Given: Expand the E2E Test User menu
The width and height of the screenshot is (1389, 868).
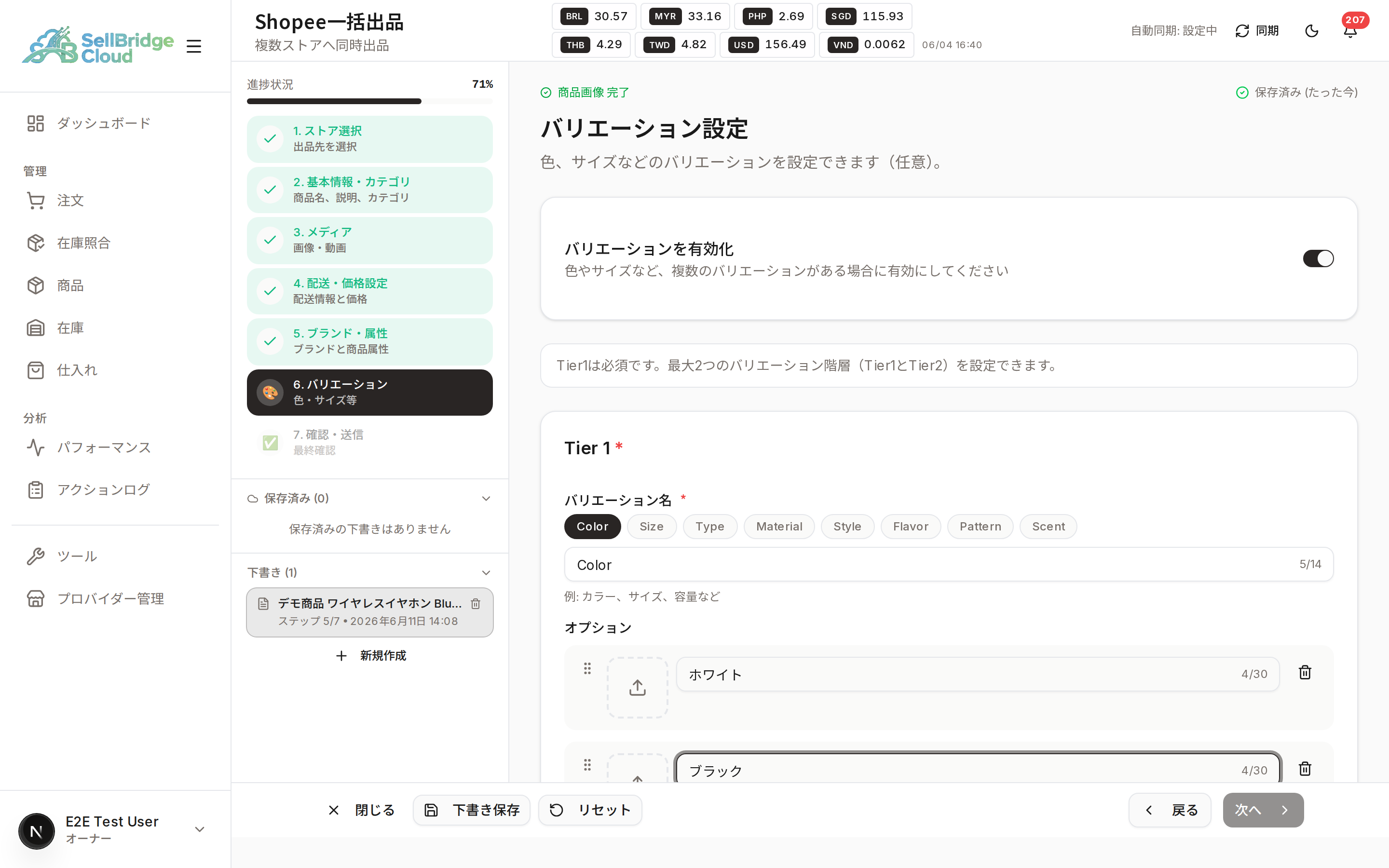Looking at the screenshot, I should [199, 829].
